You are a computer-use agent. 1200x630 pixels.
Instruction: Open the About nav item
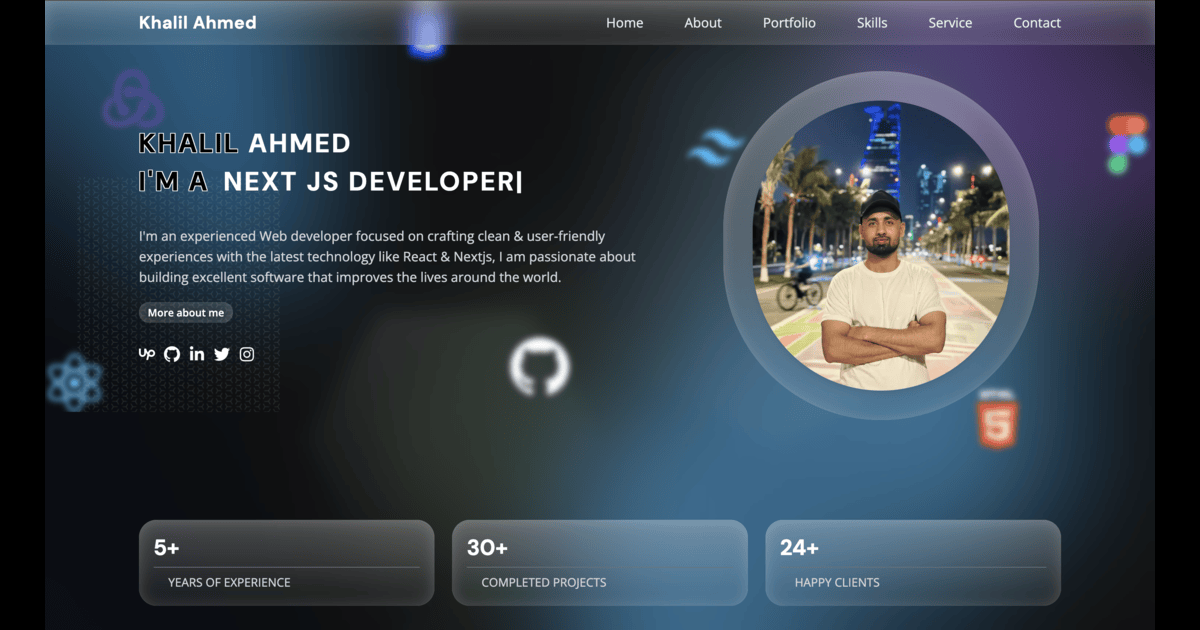(x=703, y=23)
